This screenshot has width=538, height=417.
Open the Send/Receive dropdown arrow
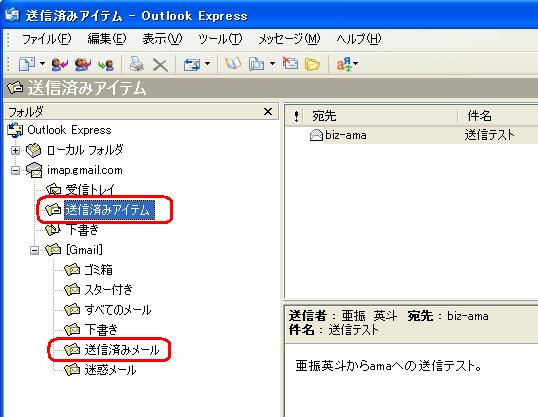pos(207,63)
